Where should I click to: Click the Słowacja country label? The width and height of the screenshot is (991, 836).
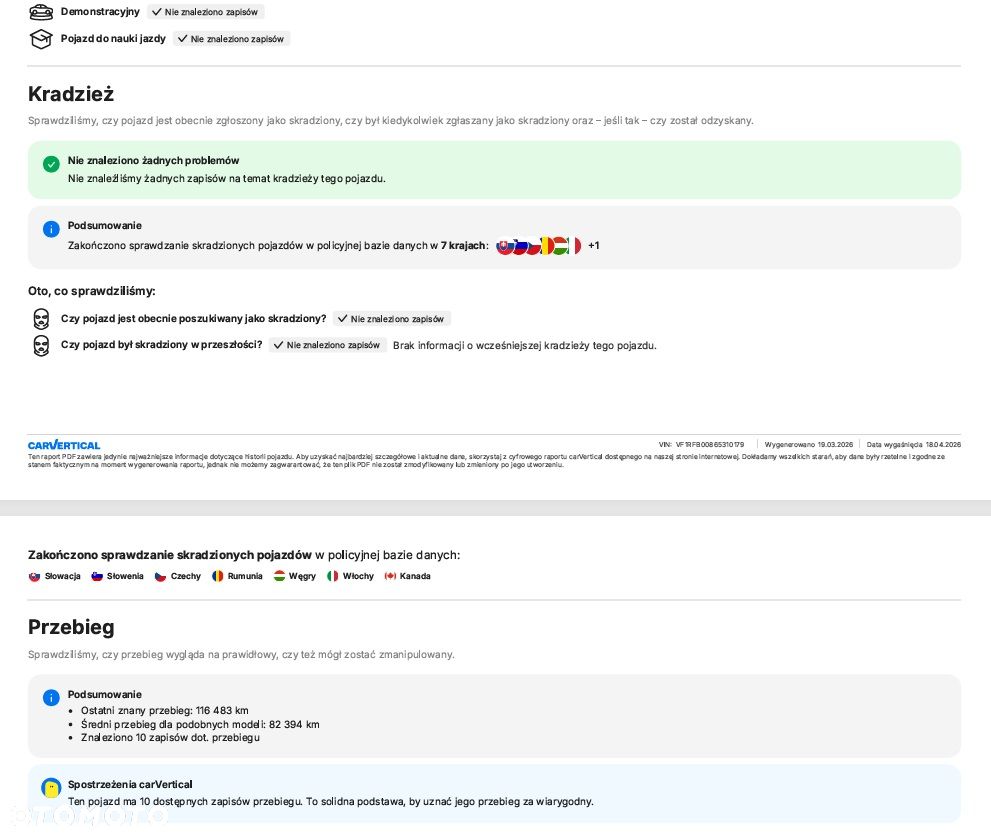pyautogui.click(x=63, y=576)
